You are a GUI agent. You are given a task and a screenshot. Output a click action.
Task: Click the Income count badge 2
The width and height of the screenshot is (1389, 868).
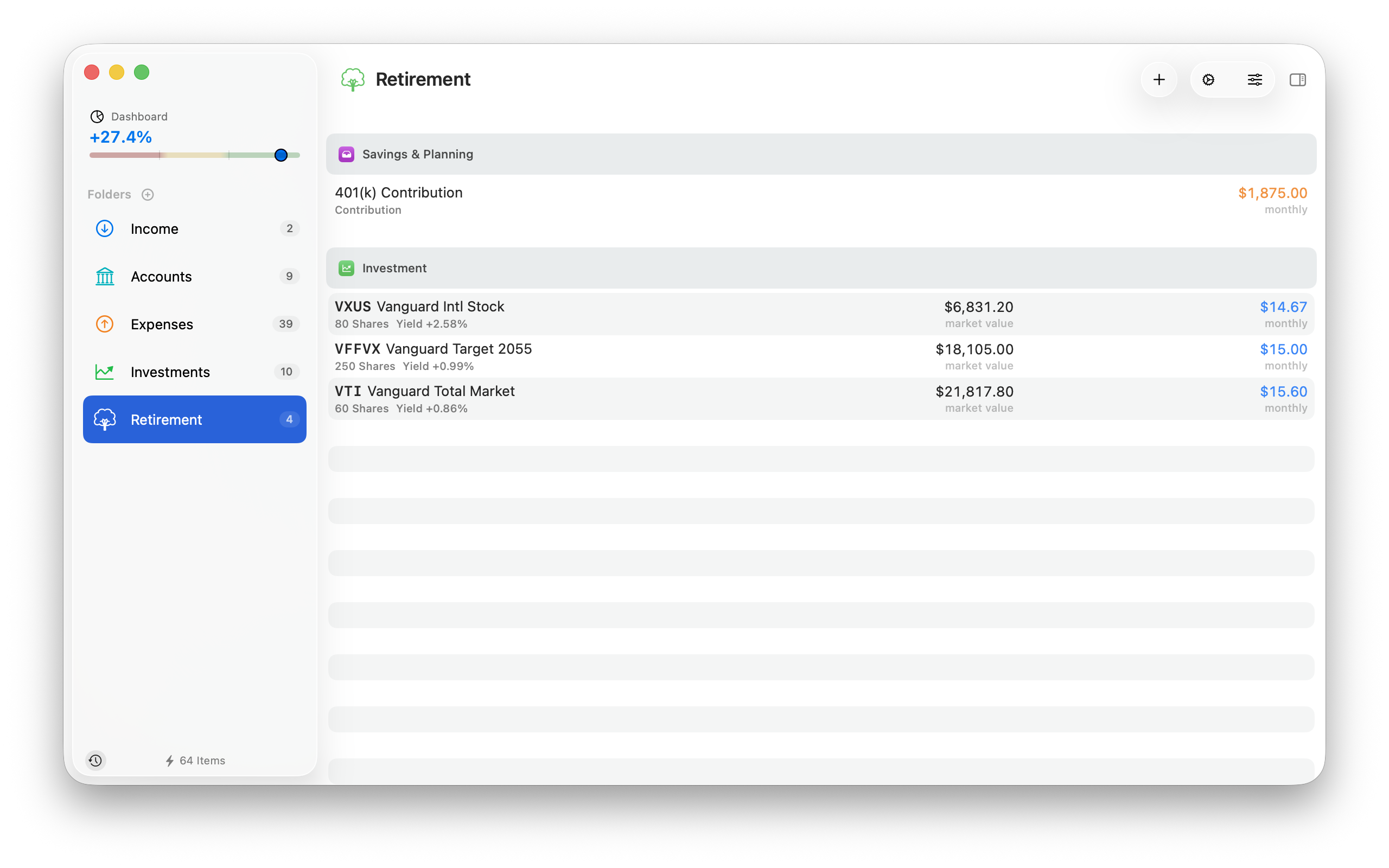tap(289, 228)
